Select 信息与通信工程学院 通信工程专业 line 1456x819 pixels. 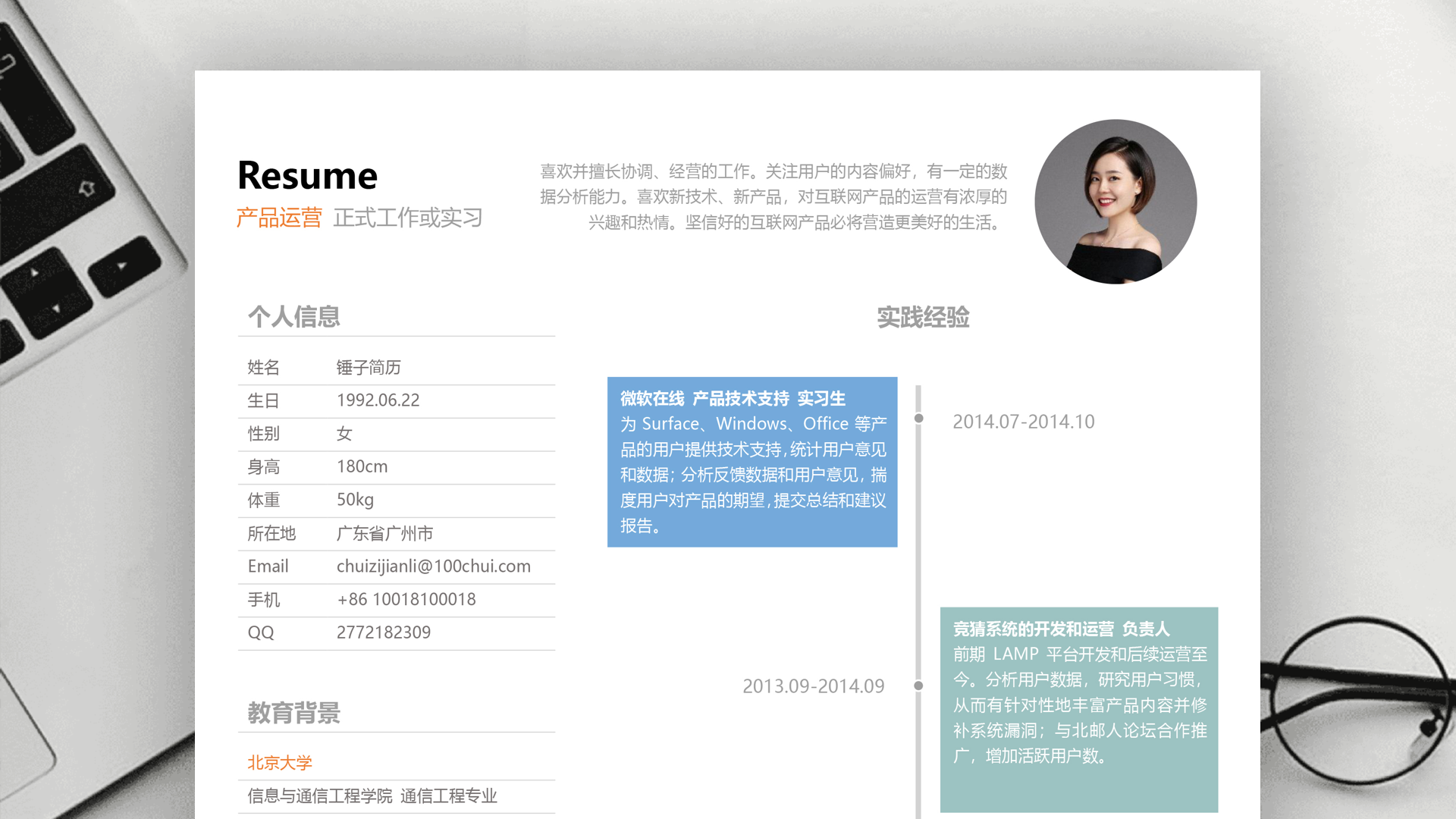[372, 796]
